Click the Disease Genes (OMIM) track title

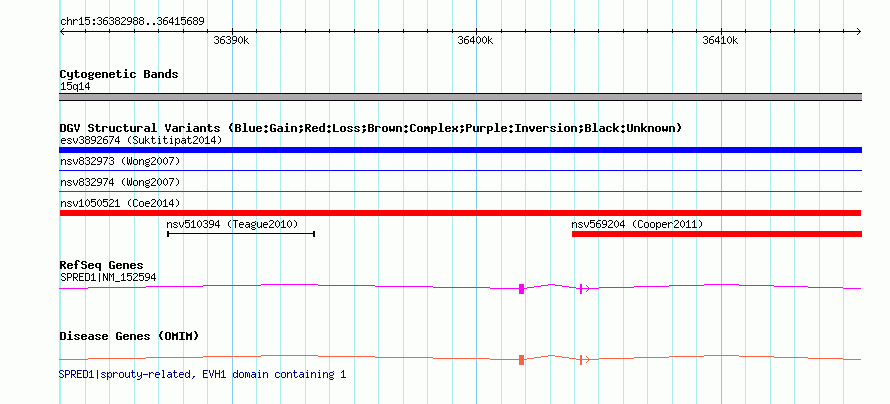129,336
